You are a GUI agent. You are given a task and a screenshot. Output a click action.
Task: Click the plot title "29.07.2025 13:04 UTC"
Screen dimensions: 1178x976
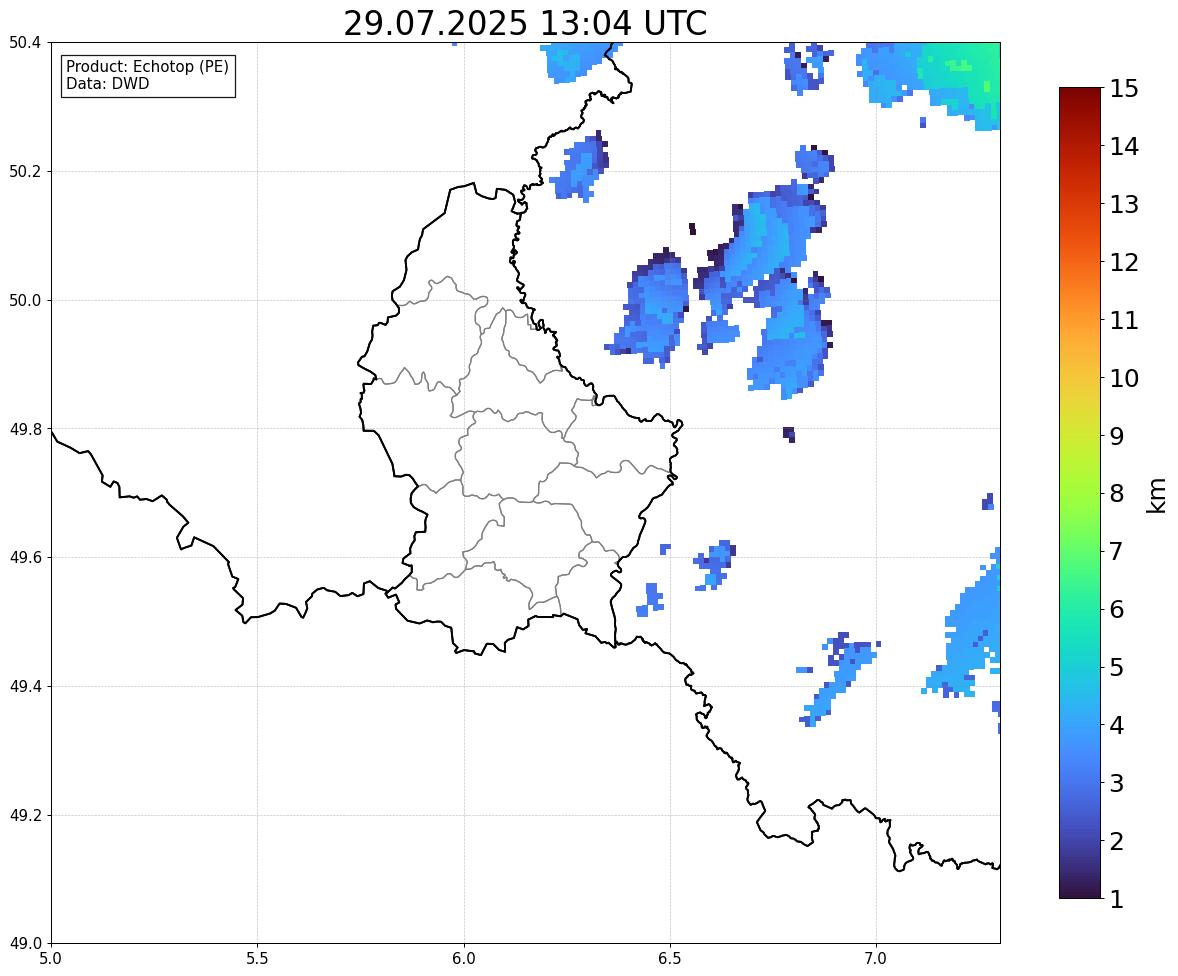tap(525, 23)
